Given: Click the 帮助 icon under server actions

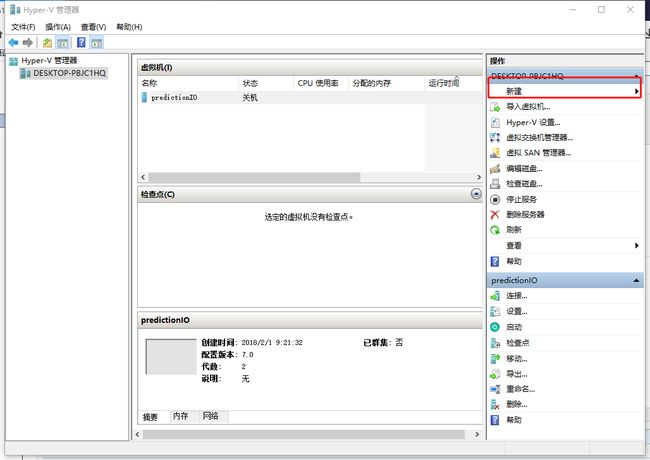Looking at the screenshot, I should point(495,261).
